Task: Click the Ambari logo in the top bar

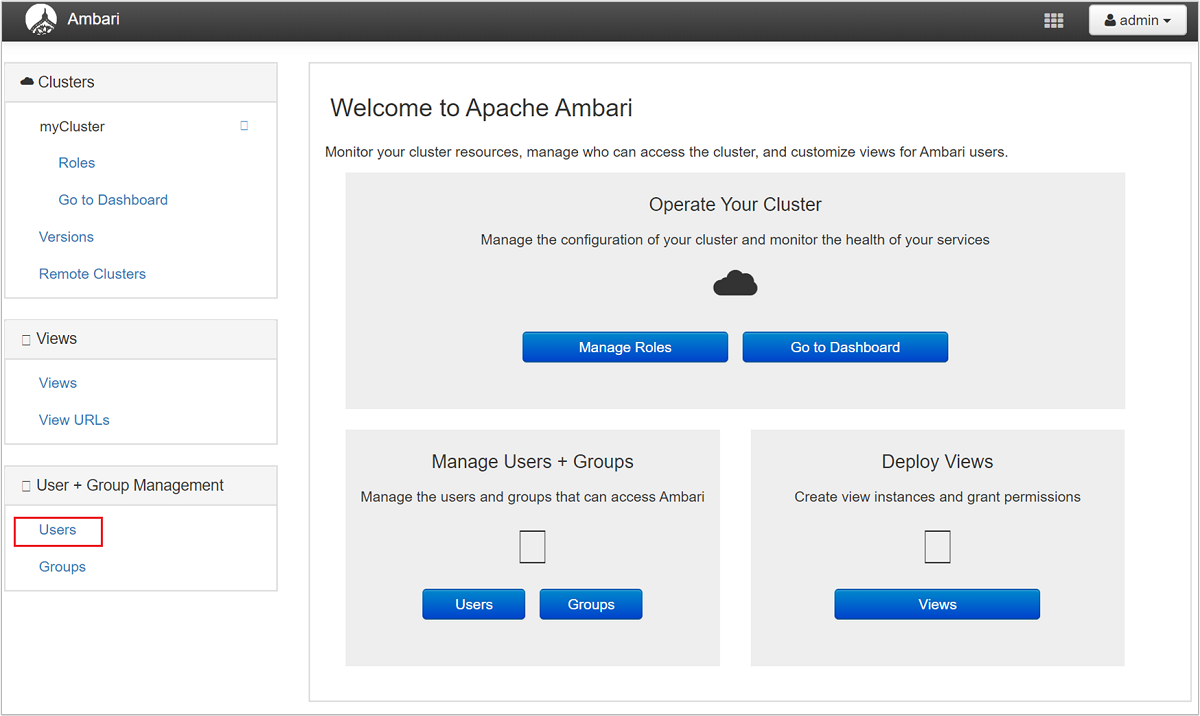Action: click(41, 19)
